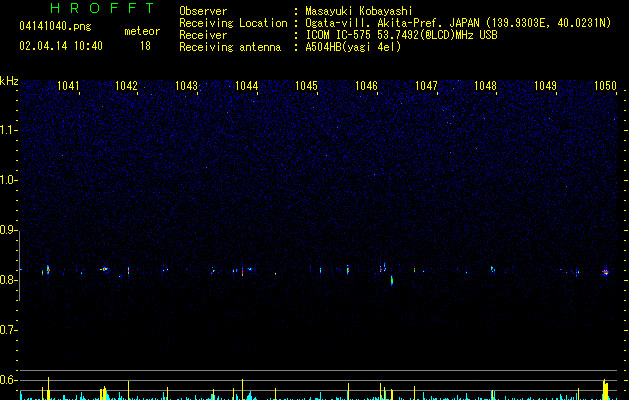The width and height of the screenshot is (629, 400).
Task: Click the 1049 time axis label
Action: point(546,85)
